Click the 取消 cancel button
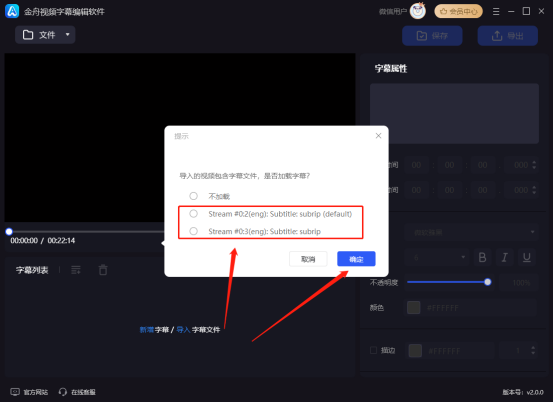The height and width of the screenshot is (403, 554). [x=308, y=259]
